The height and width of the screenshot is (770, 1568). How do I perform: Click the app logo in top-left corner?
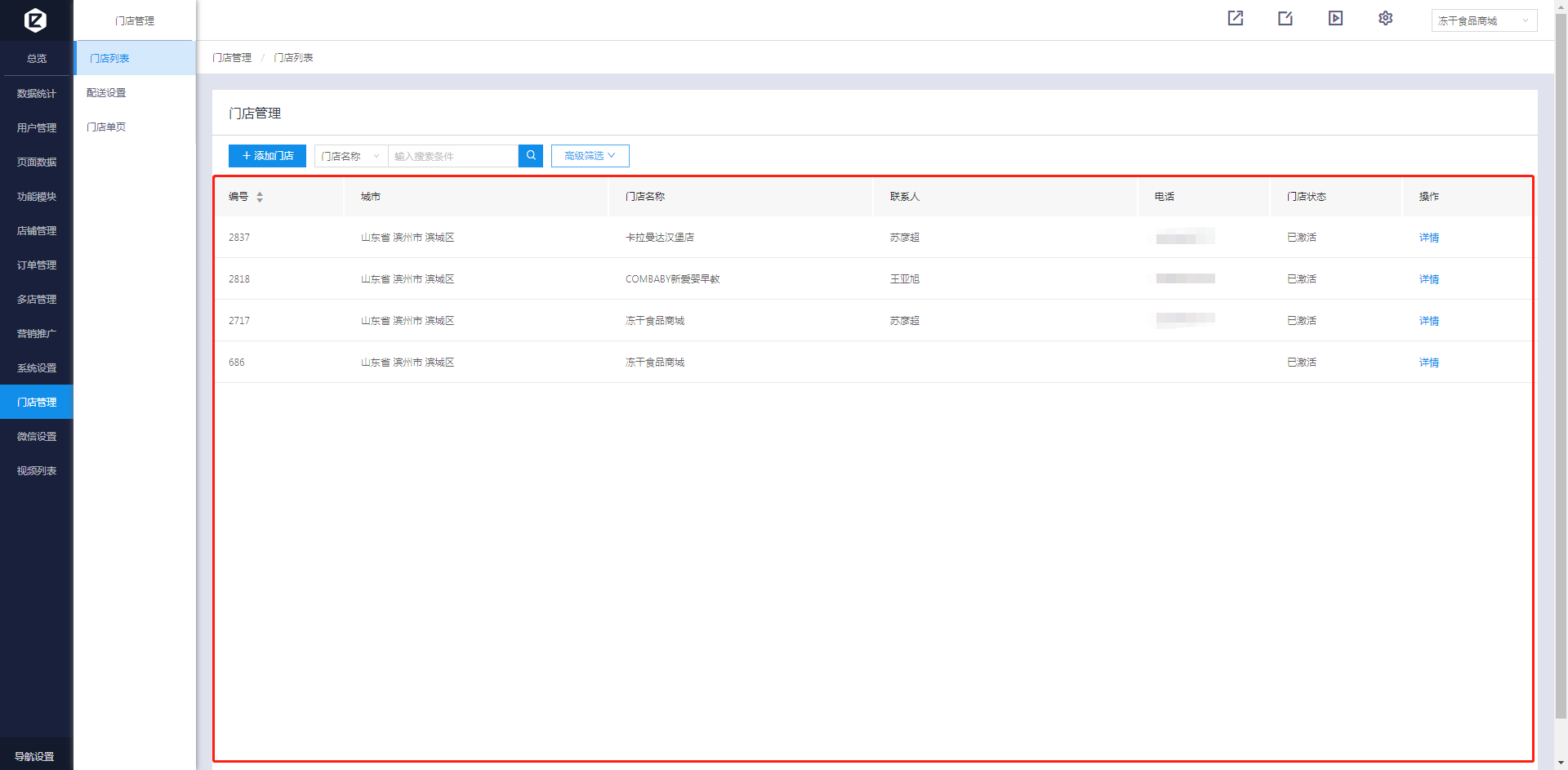click(35, 20)
